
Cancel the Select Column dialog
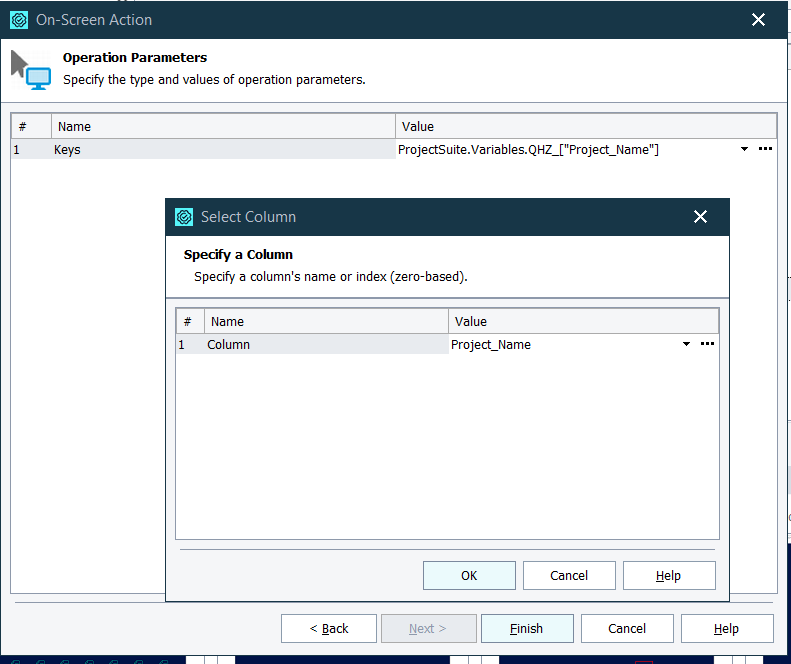(x=569, y=575)
